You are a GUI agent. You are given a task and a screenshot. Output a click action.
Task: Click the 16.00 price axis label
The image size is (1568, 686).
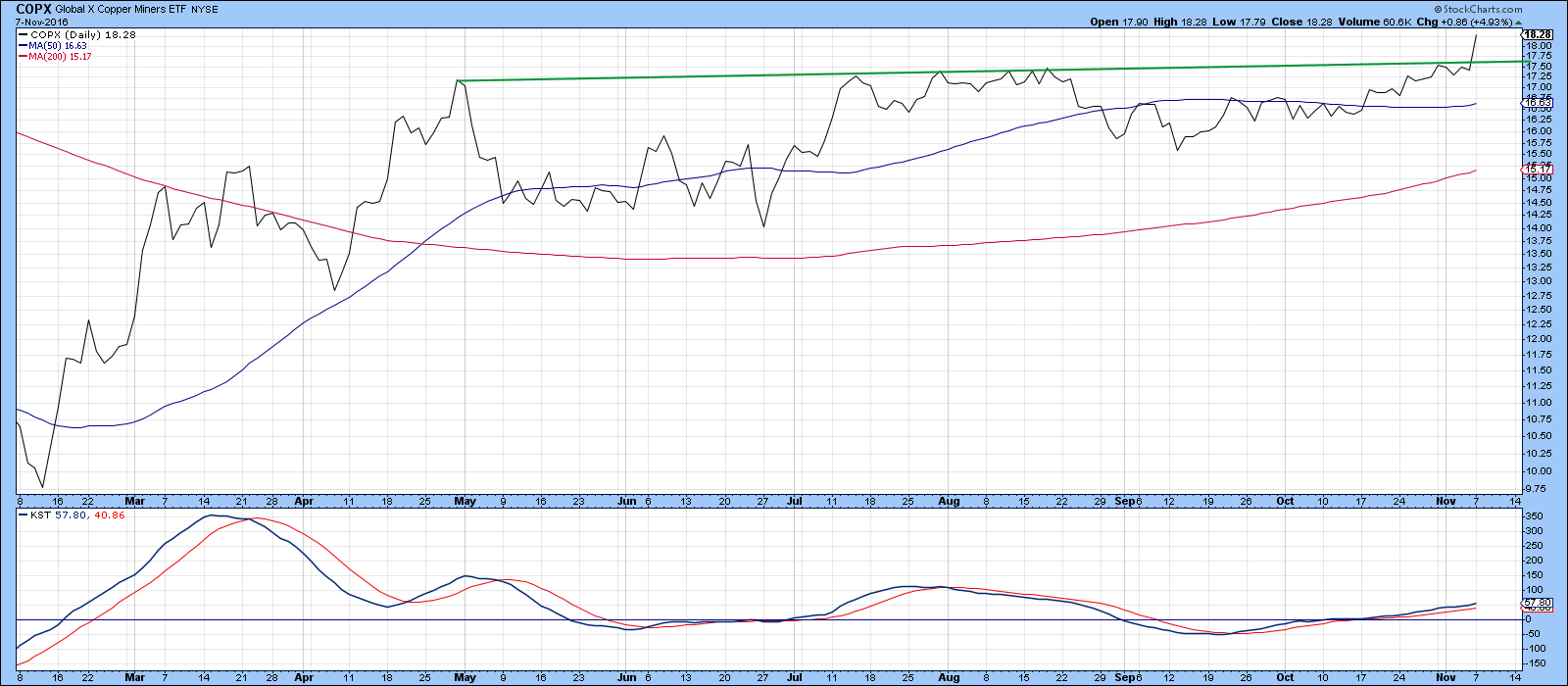(x=1538, y=130)
